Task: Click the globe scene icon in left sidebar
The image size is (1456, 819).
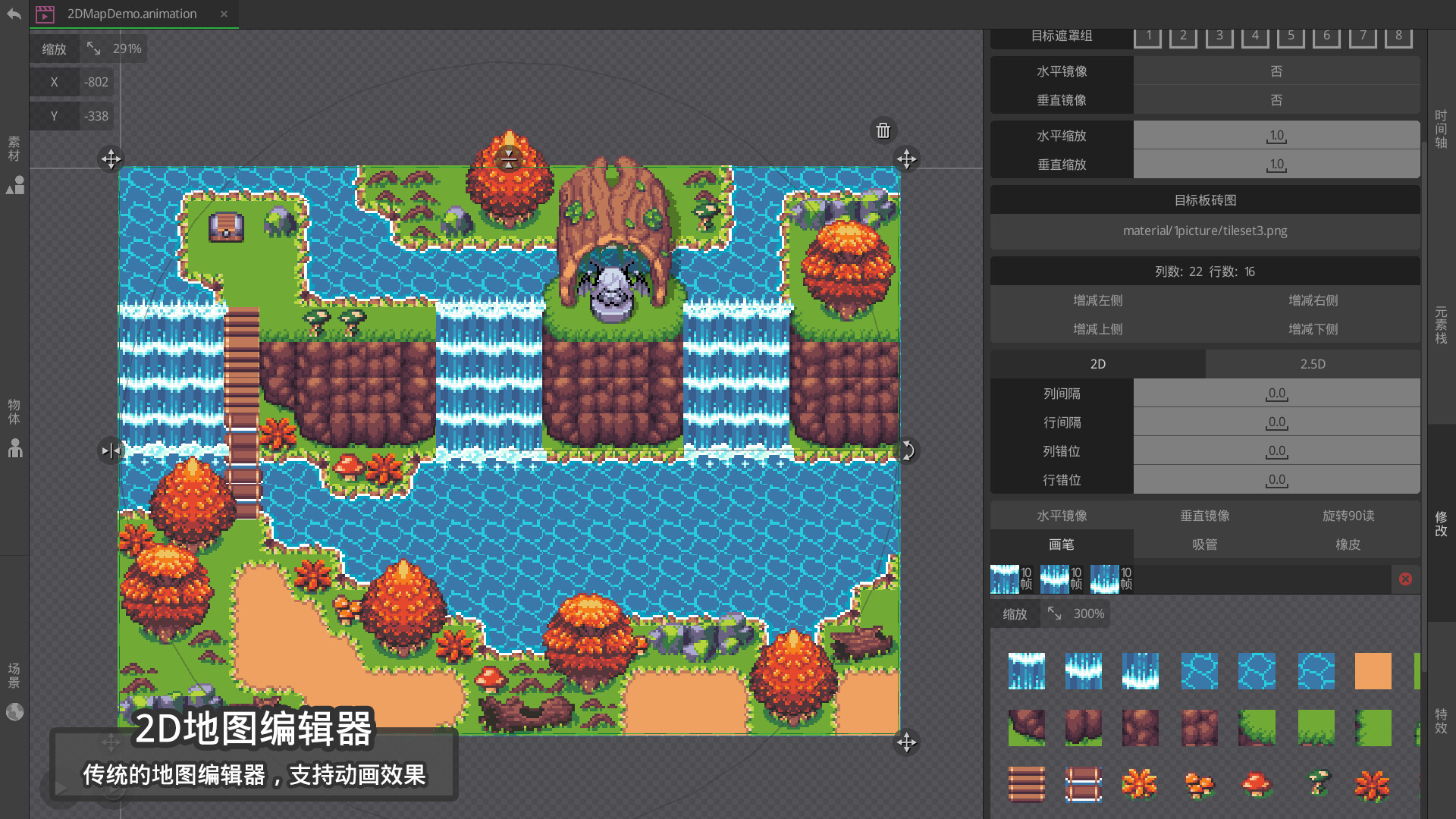Action: coord(15,711)
